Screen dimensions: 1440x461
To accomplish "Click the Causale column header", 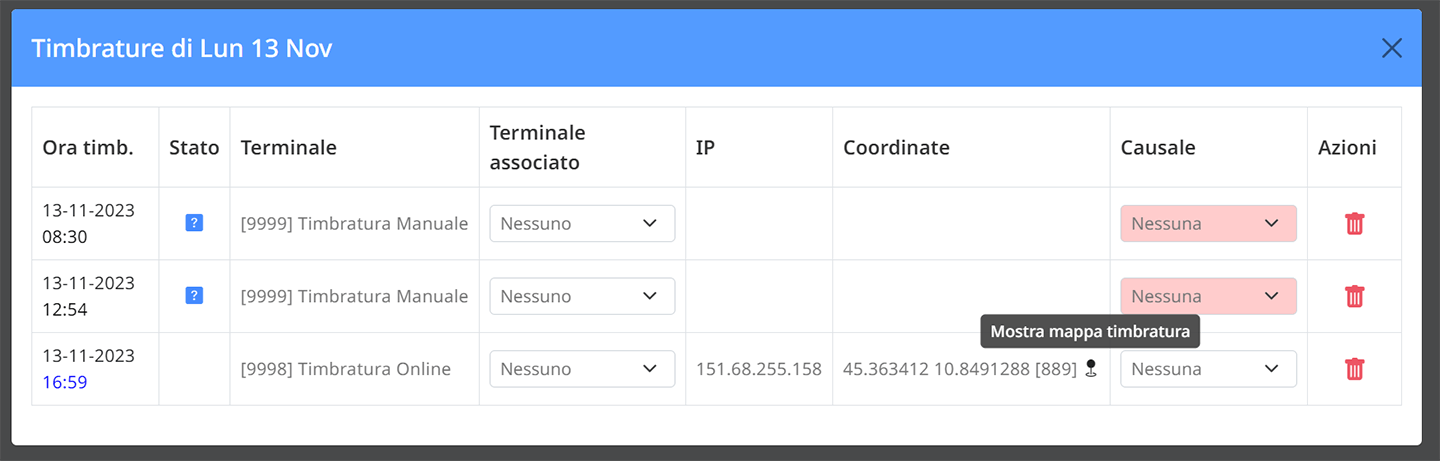I will (1158, 148).
